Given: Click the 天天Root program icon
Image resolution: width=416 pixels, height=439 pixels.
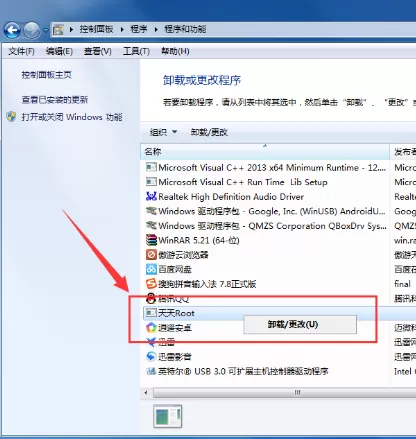Looking at the screenshot, I should click(151, 313).
